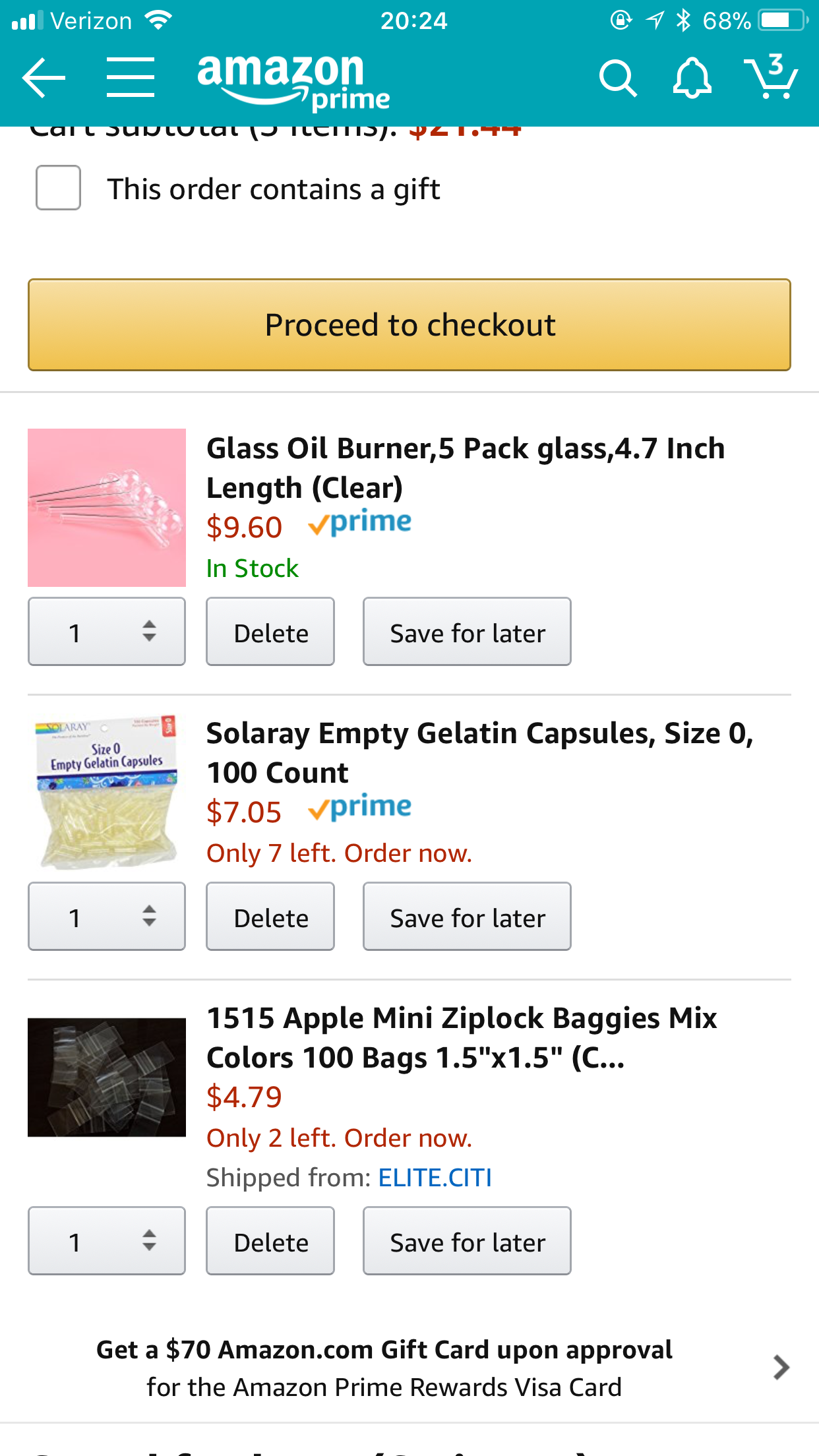Open quantity dropdown for Solaray Capsules
The image size is (819, 1456).
click(107, 917)
